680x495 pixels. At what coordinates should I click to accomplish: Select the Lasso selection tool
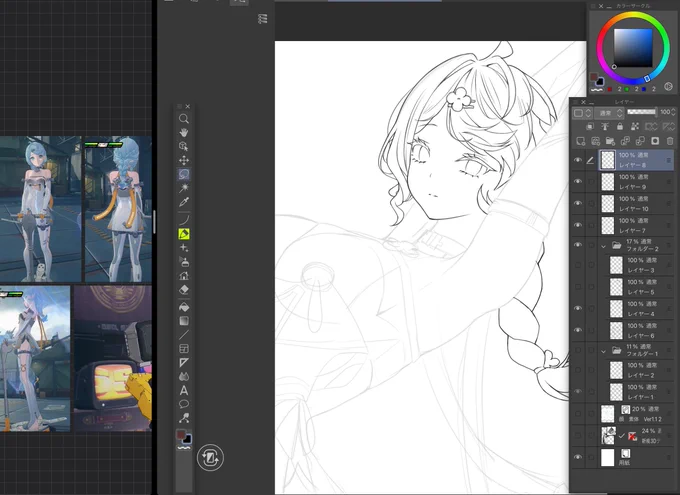coord(184,174)
